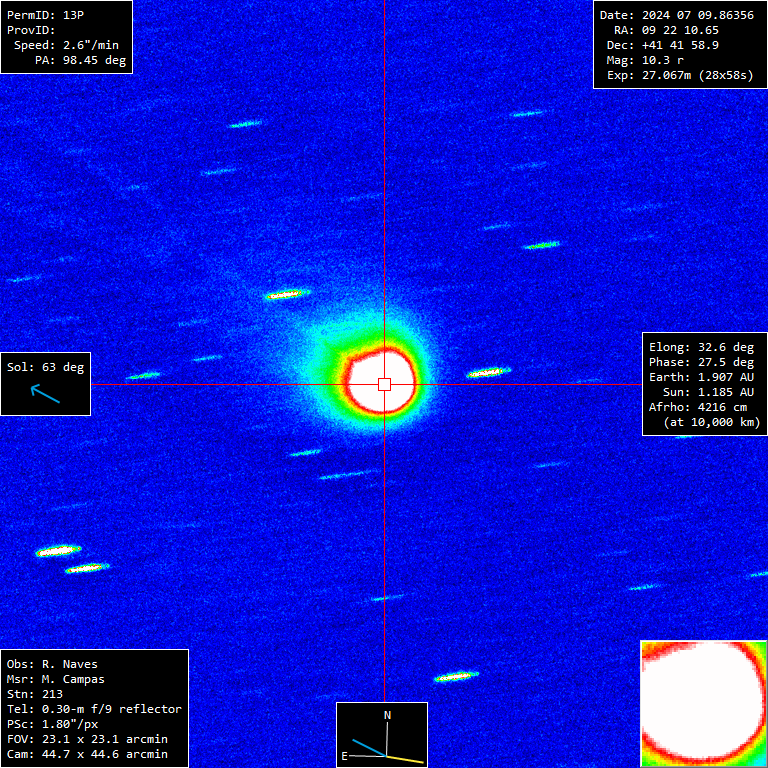Select the 'Msr: M. Campas' line
Image resolution: width=768 pixels, height=768 pixels.
56,679
